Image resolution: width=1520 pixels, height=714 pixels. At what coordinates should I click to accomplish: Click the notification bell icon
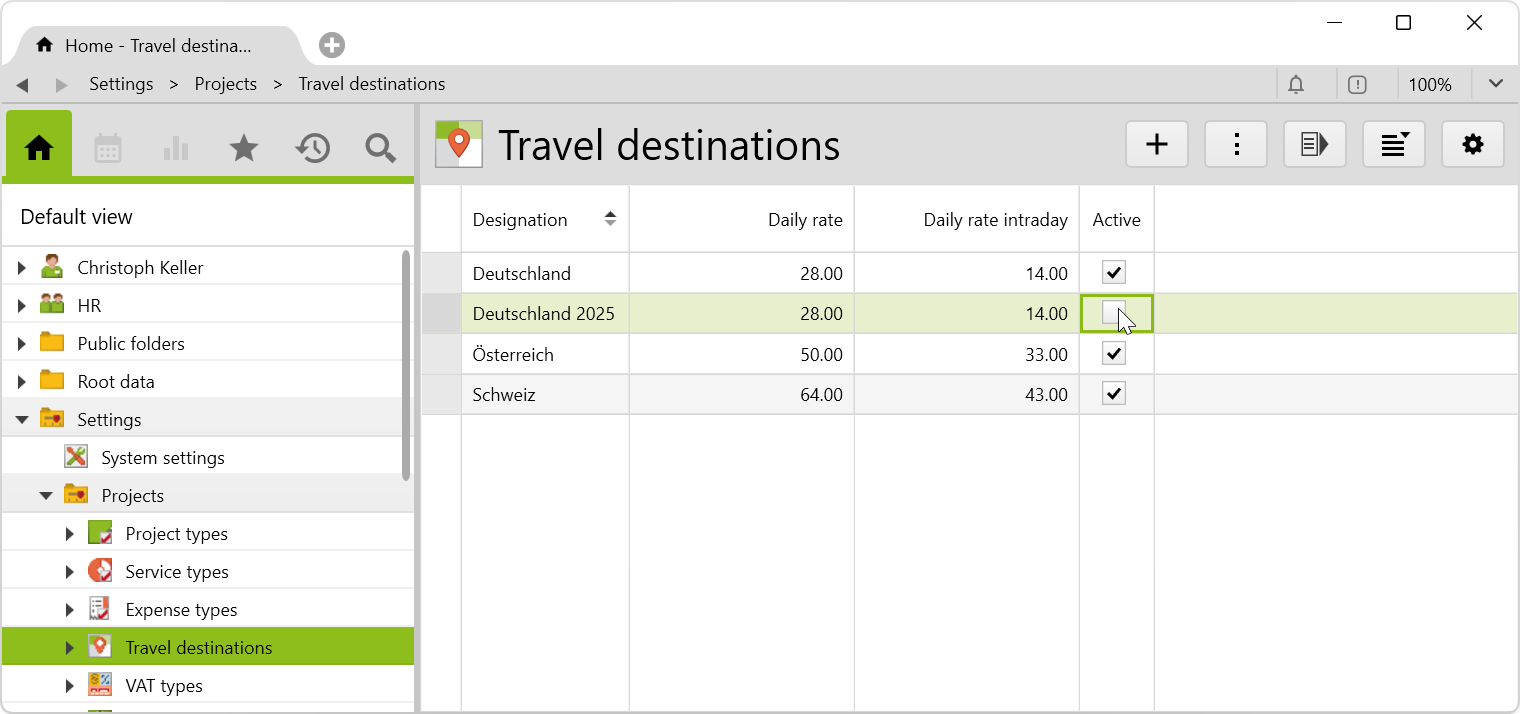point(1296,85)
